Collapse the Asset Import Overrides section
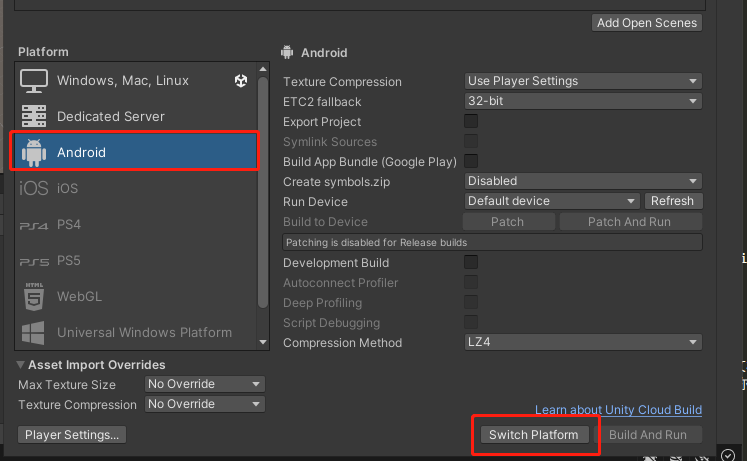This screenshot has height=461, width=747. [x=21, y=366]
